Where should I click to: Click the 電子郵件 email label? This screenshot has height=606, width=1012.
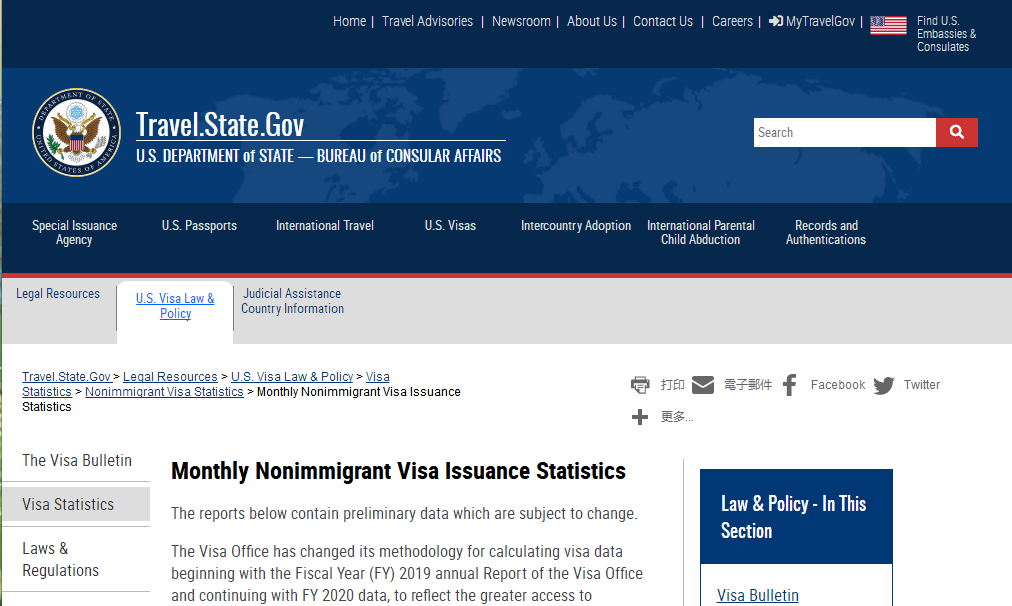click(x=747, y=385)
